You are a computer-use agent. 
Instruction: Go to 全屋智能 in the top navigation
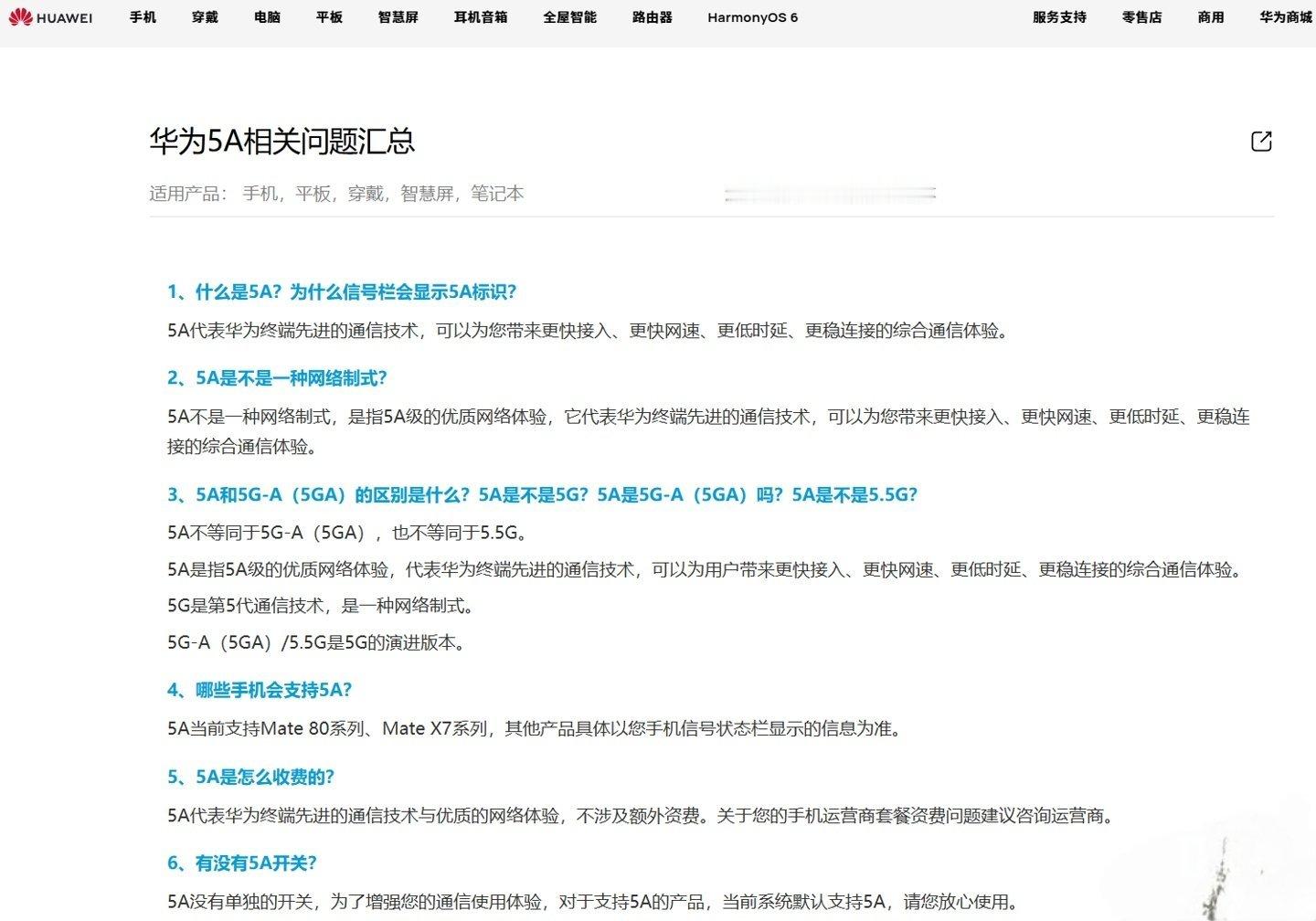coord(569,17)
